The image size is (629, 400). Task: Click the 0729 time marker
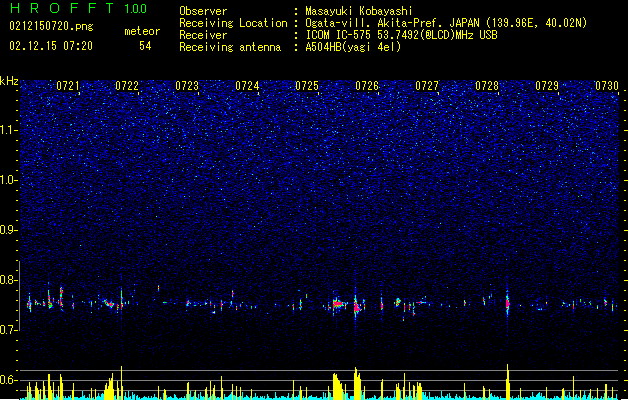click(x=547, y=86)
